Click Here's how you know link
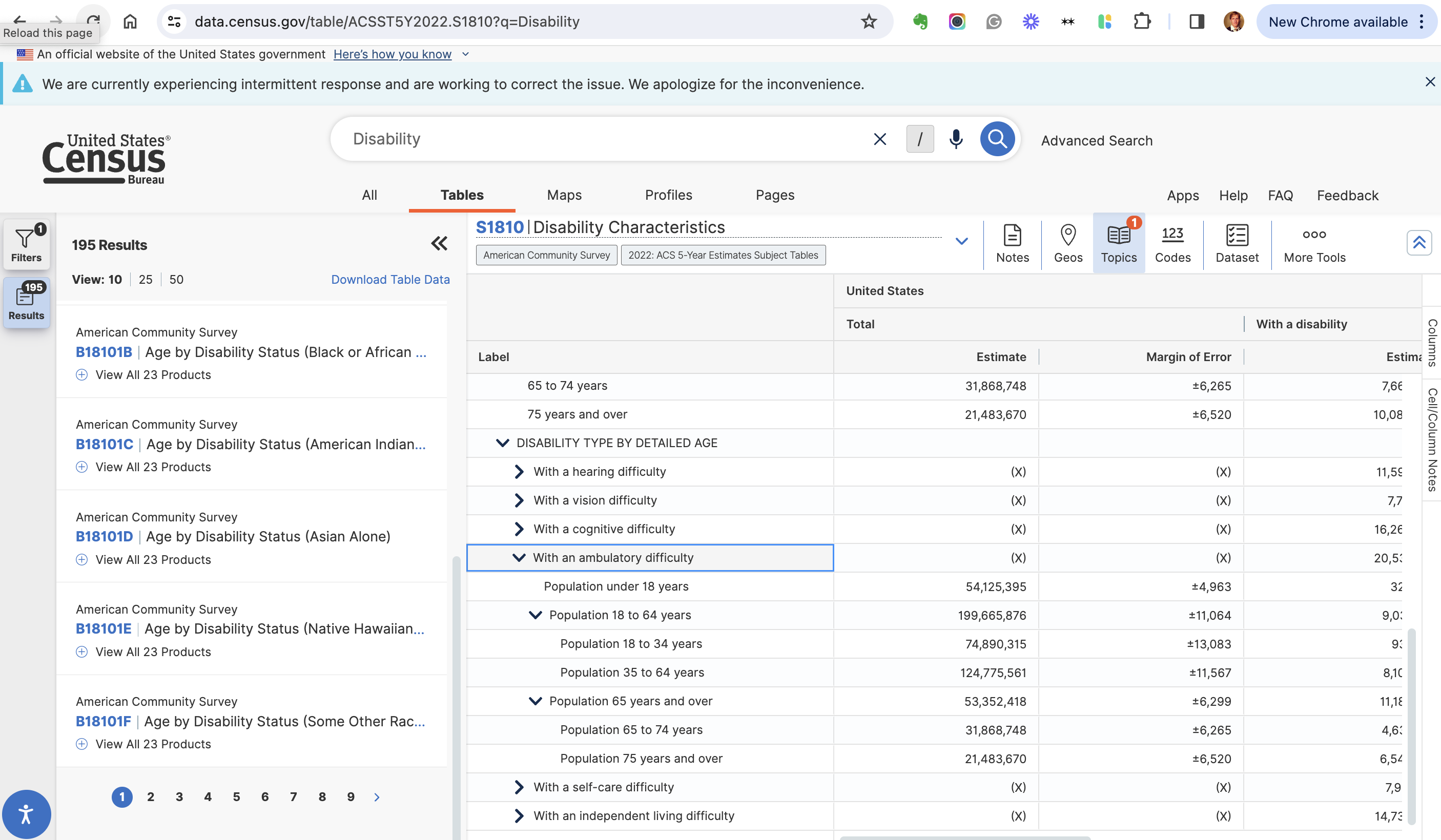1441x840 pixels. point(392,54)
